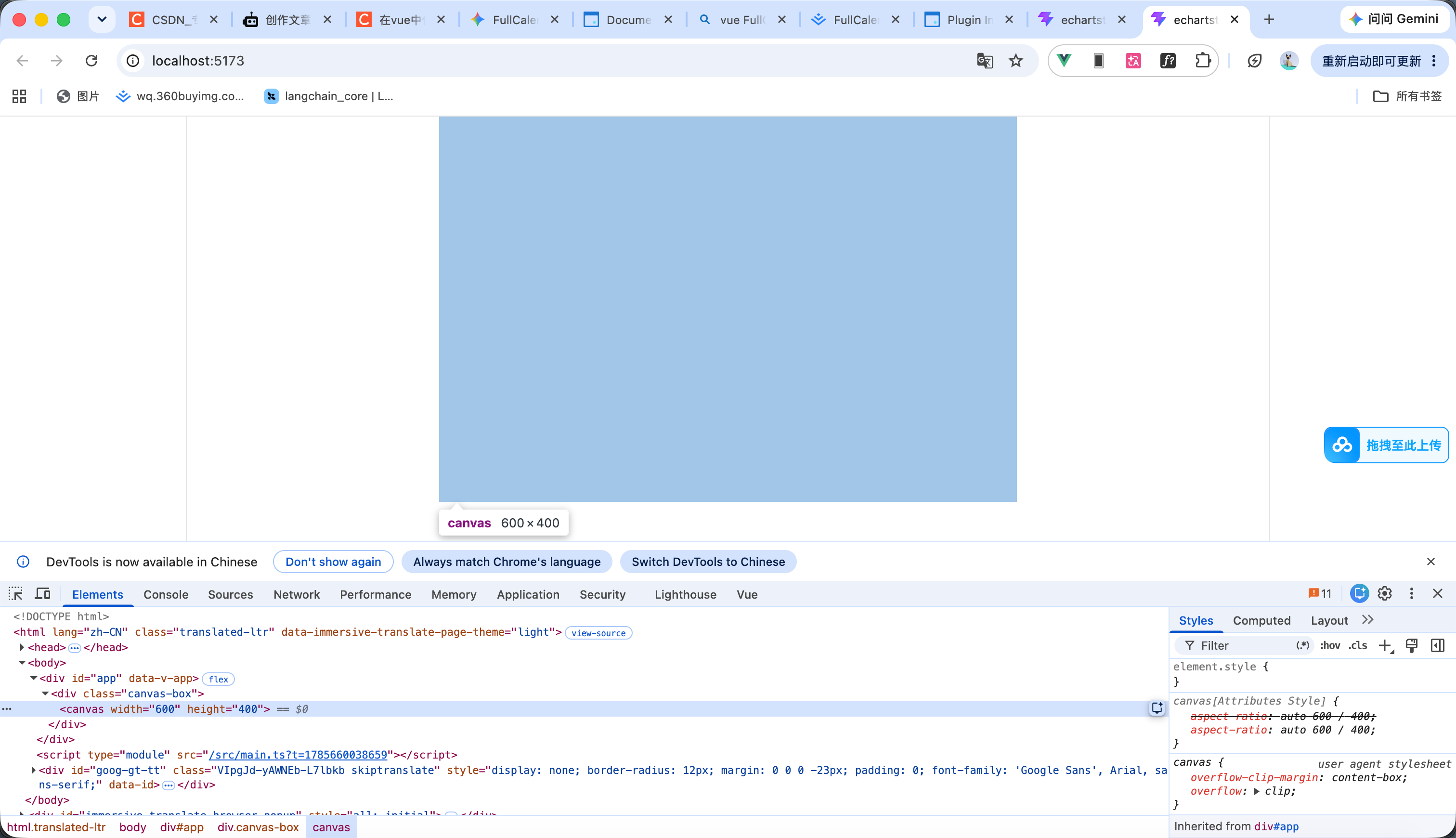Image resolution: width=1456 pixels, height=838 pixels.
Task: Expand the overflow clip shorthand triangle
Action: tap(1257, 791)
